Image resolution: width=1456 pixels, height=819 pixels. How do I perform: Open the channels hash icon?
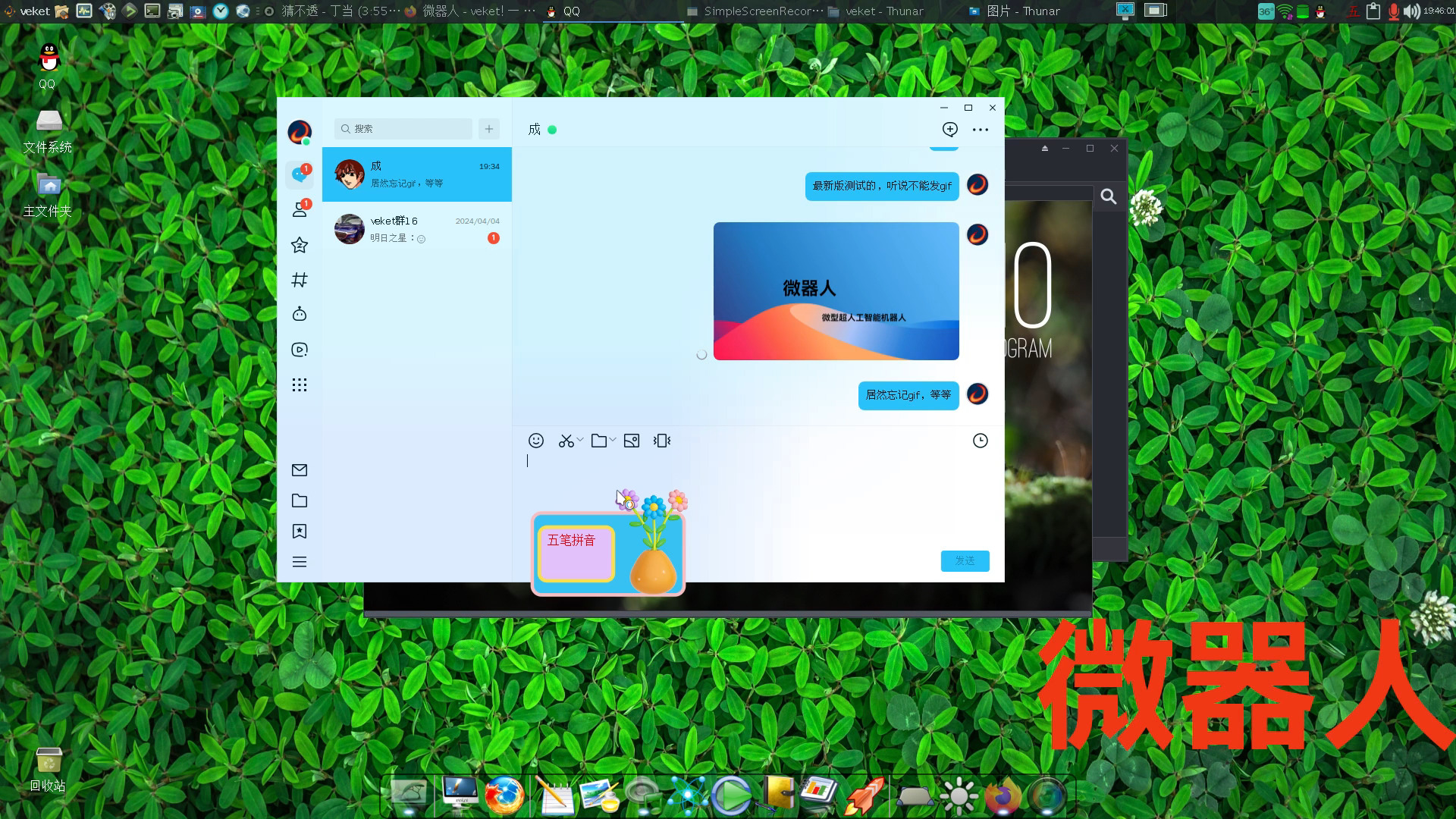click(x=300, y=280)
